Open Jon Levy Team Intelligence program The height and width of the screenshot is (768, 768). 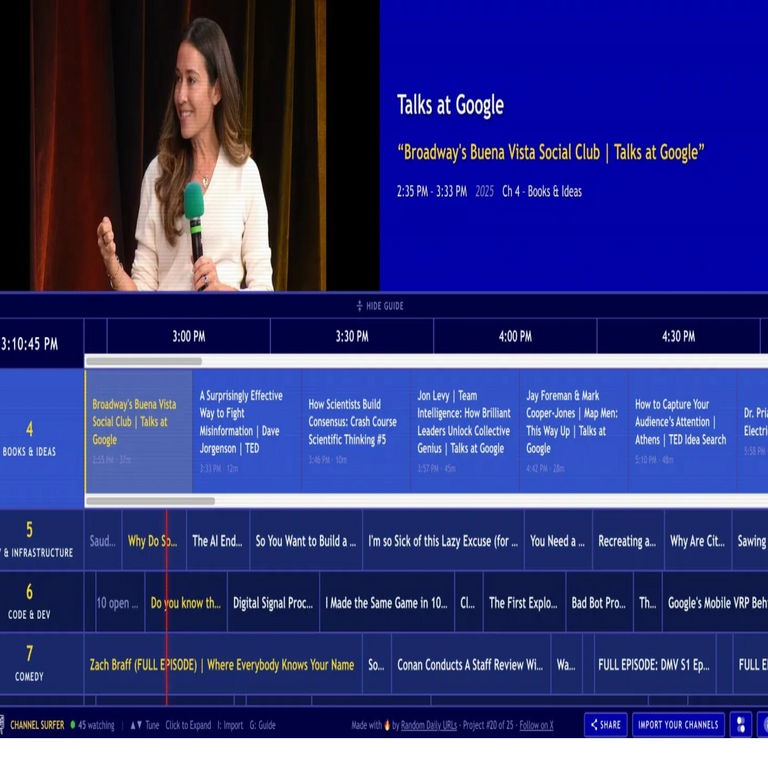465,431
